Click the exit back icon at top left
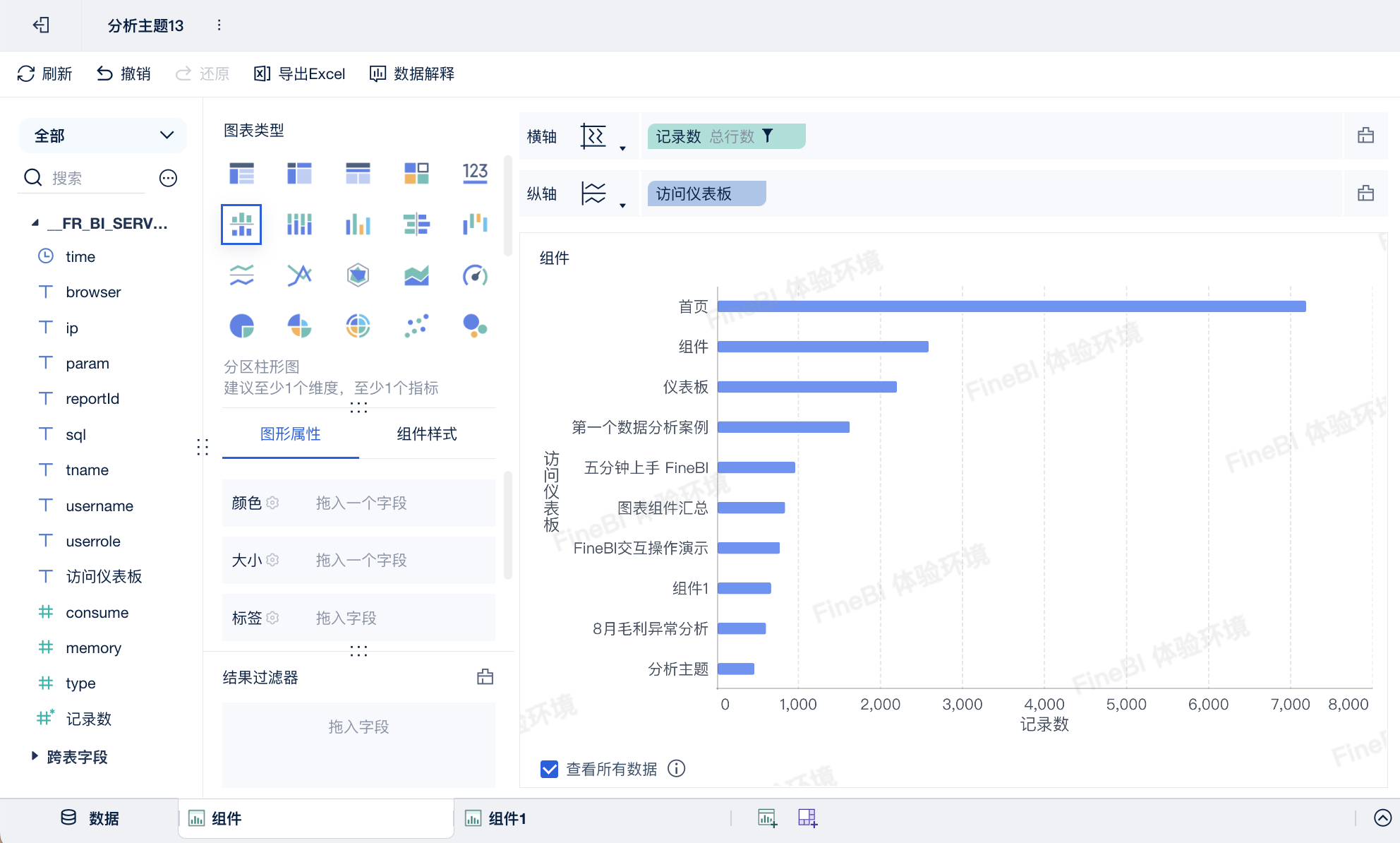The width and height of the screenshot is (1400, 843). [41, 25]
